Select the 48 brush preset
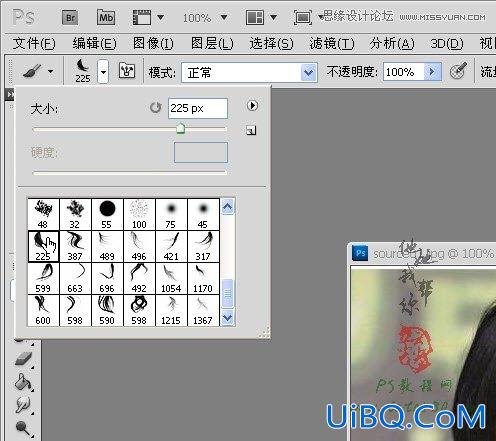Screen dimensions: 496x441 click(x=43, y=214)
